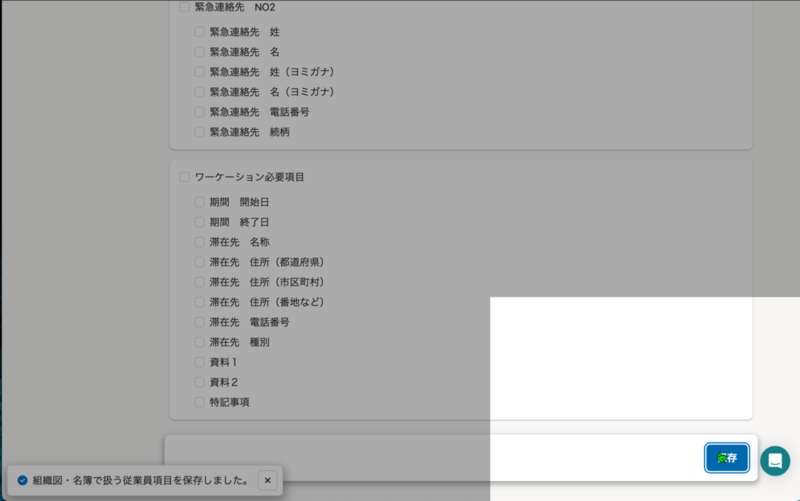Image resolution: width=800 pixels, height=501 pixels.
Task: Check the 資料１ checkbox
Action: [x=199, y=362]
